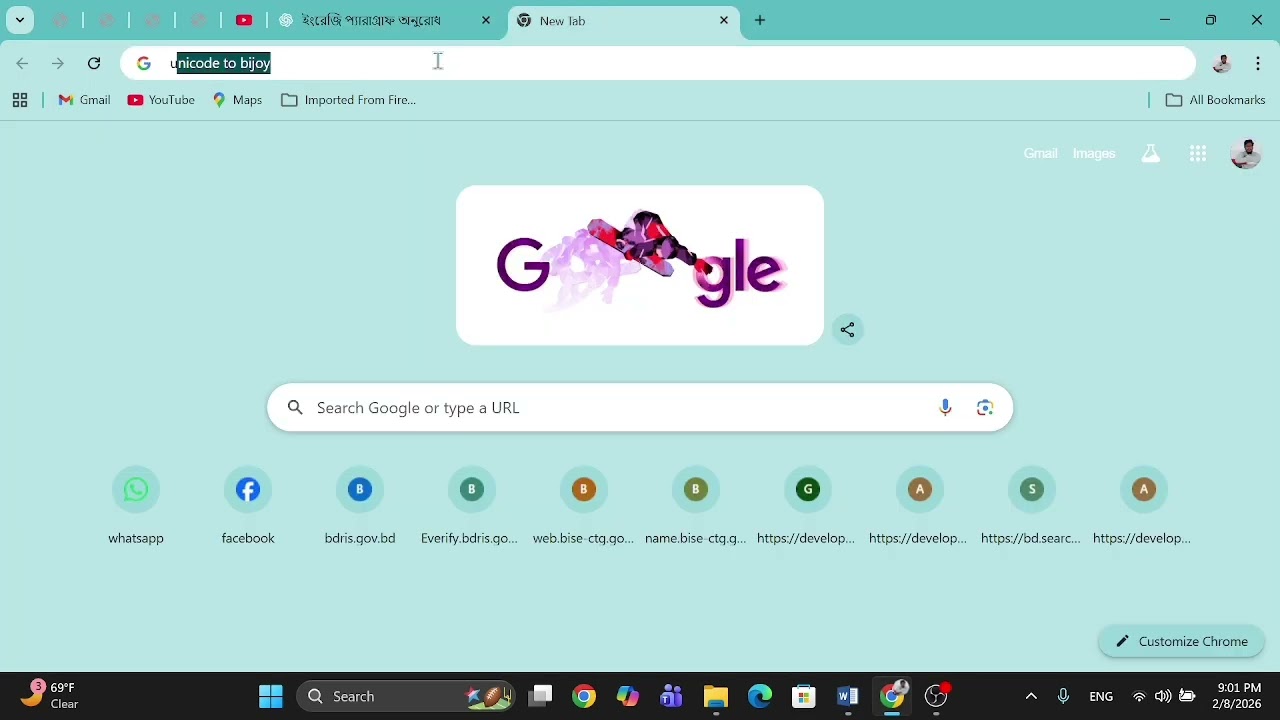Expand the All Bookmarks folder
This screenshot has width=1280, height=720.
[1216, 100]
